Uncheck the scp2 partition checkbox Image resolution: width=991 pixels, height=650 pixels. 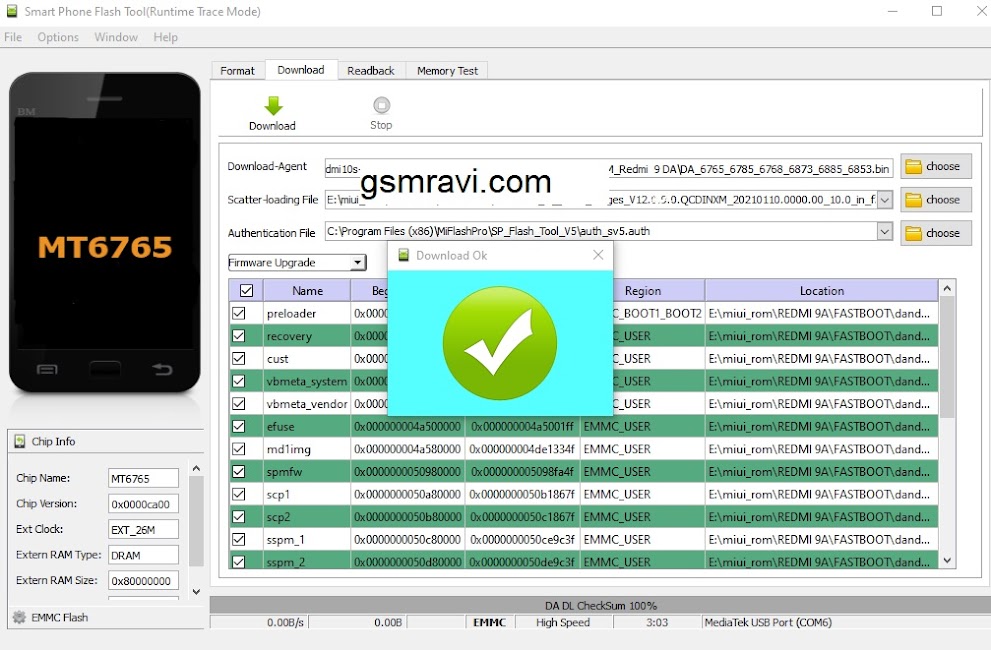click(238, 517)
